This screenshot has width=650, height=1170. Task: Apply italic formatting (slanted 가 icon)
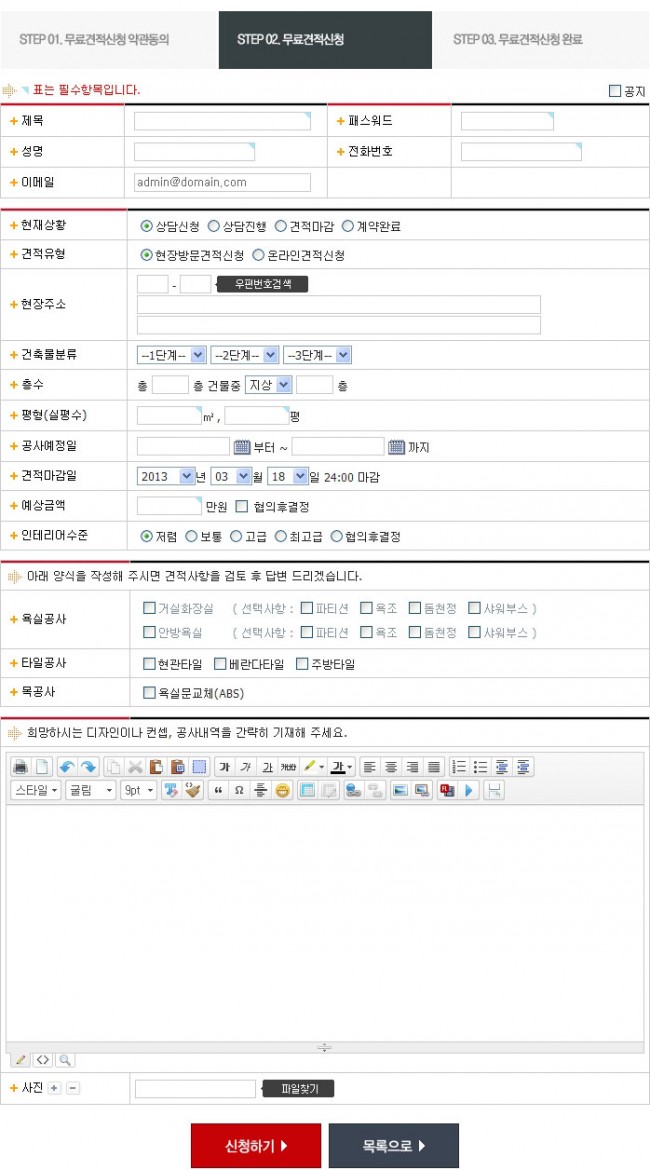click(x=245, y=766)
